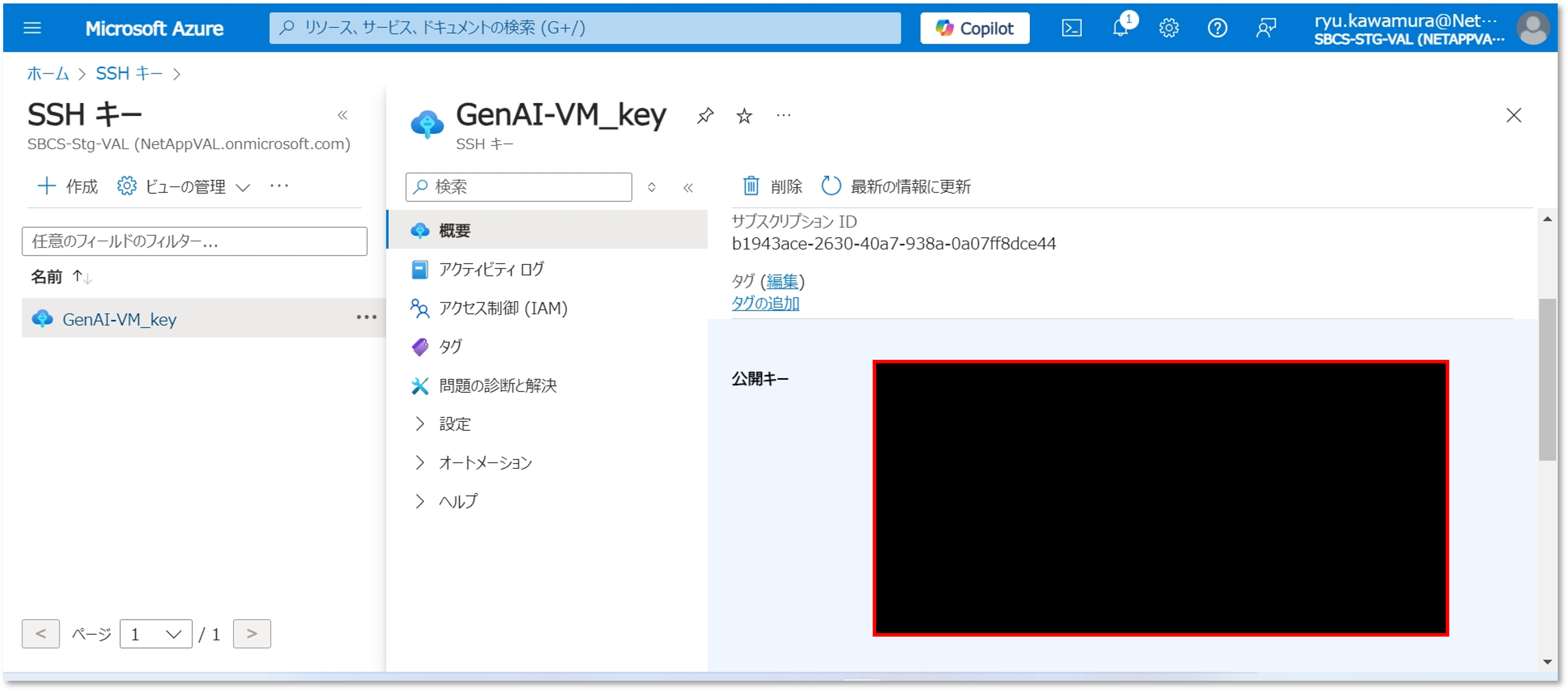
Task: Open the Azure portal hamburger menu
Action: pos(32,28)
